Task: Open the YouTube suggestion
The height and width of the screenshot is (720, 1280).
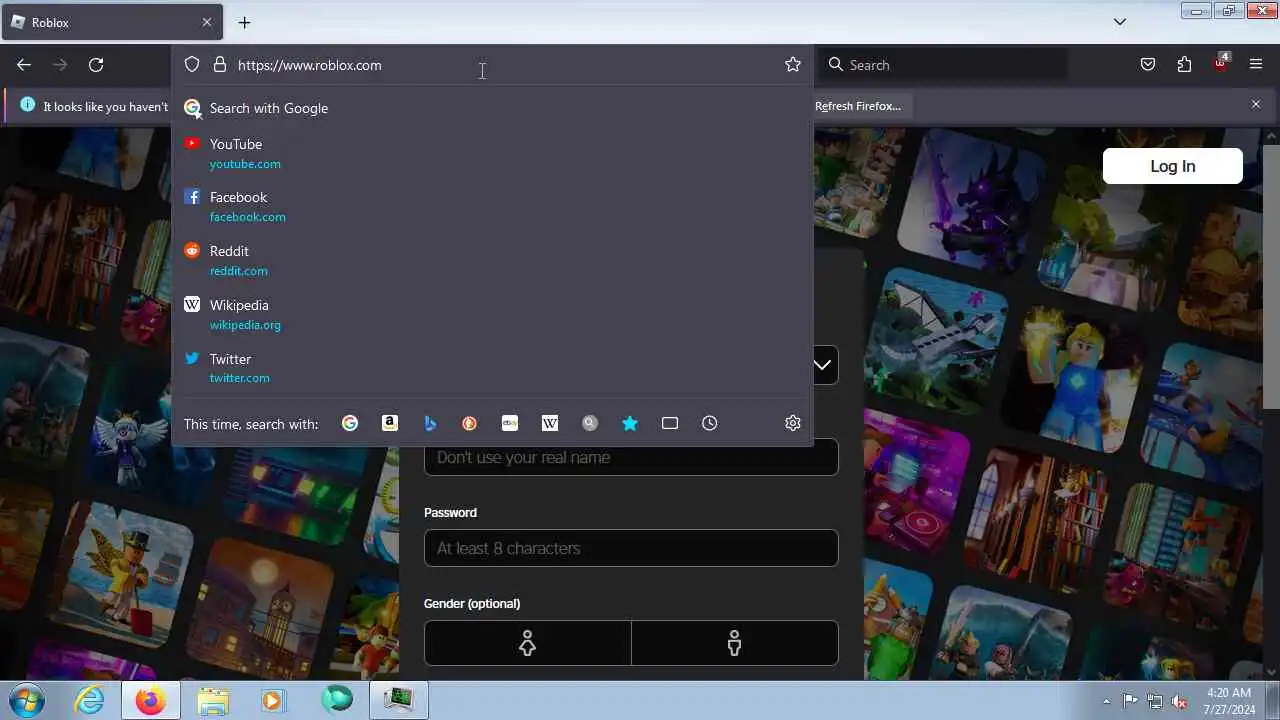Action: click(x=492, y=153)
